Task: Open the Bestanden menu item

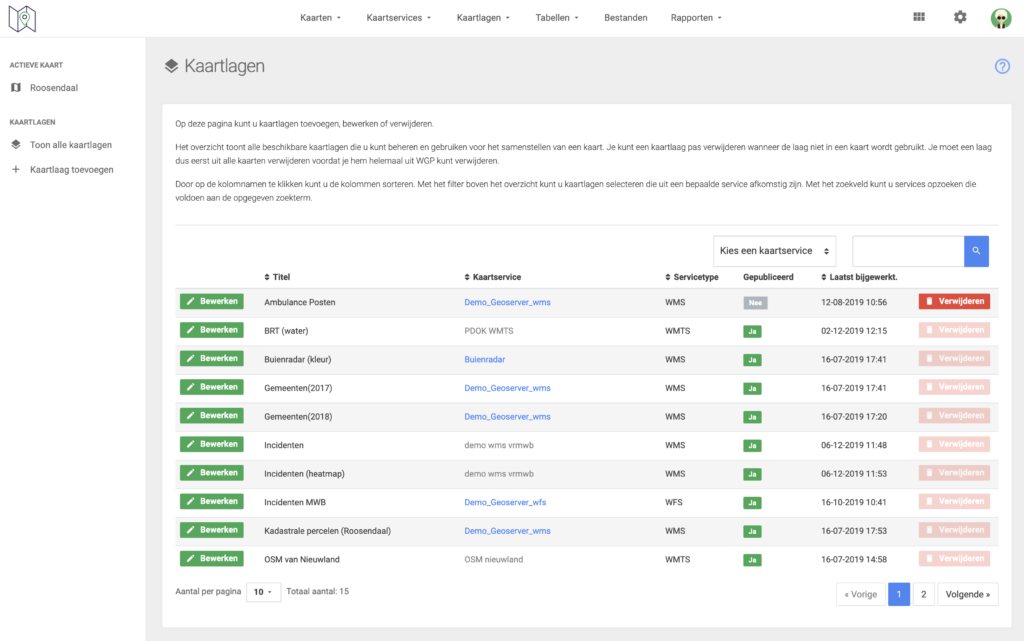Action: point(625,18)
